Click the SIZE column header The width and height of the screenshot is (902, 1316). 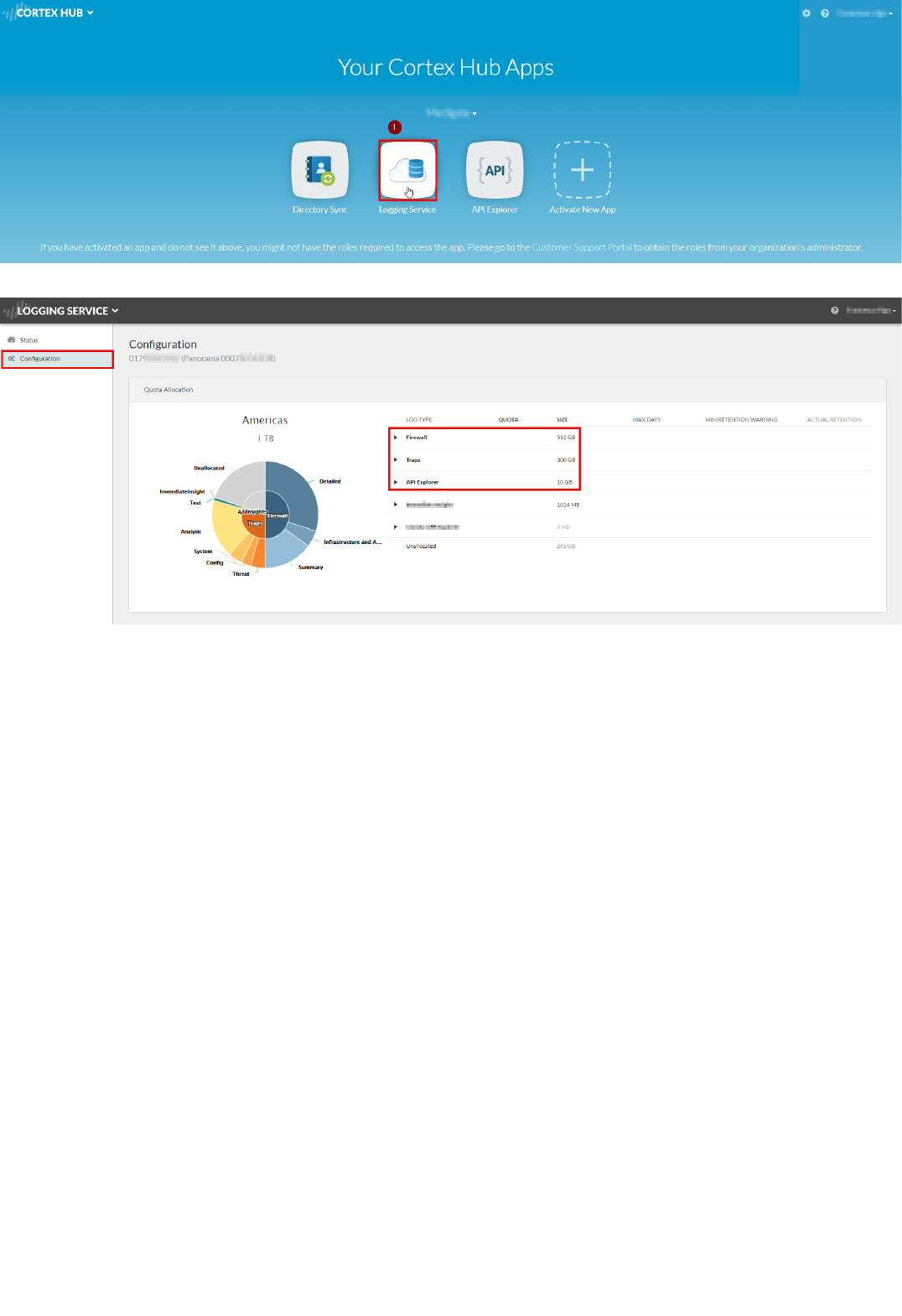[562, 420]
